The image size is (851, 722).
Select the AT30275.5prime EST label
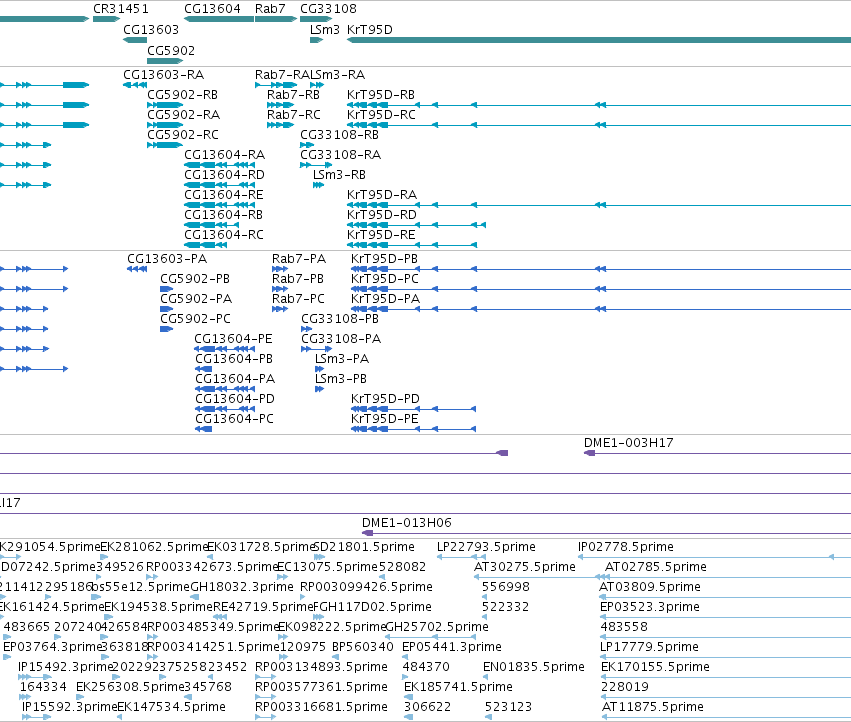tap(525, 567)
